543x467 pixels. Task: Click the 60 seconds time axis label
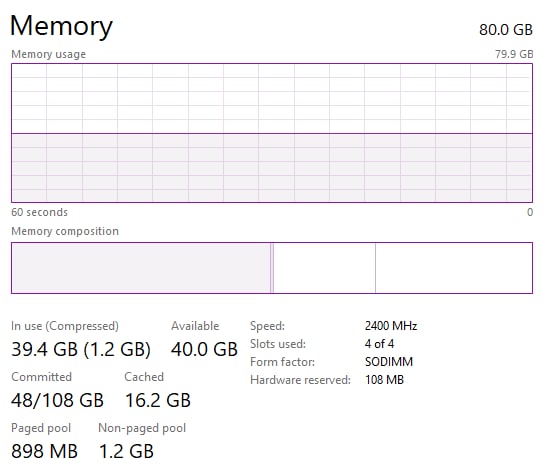39,212
